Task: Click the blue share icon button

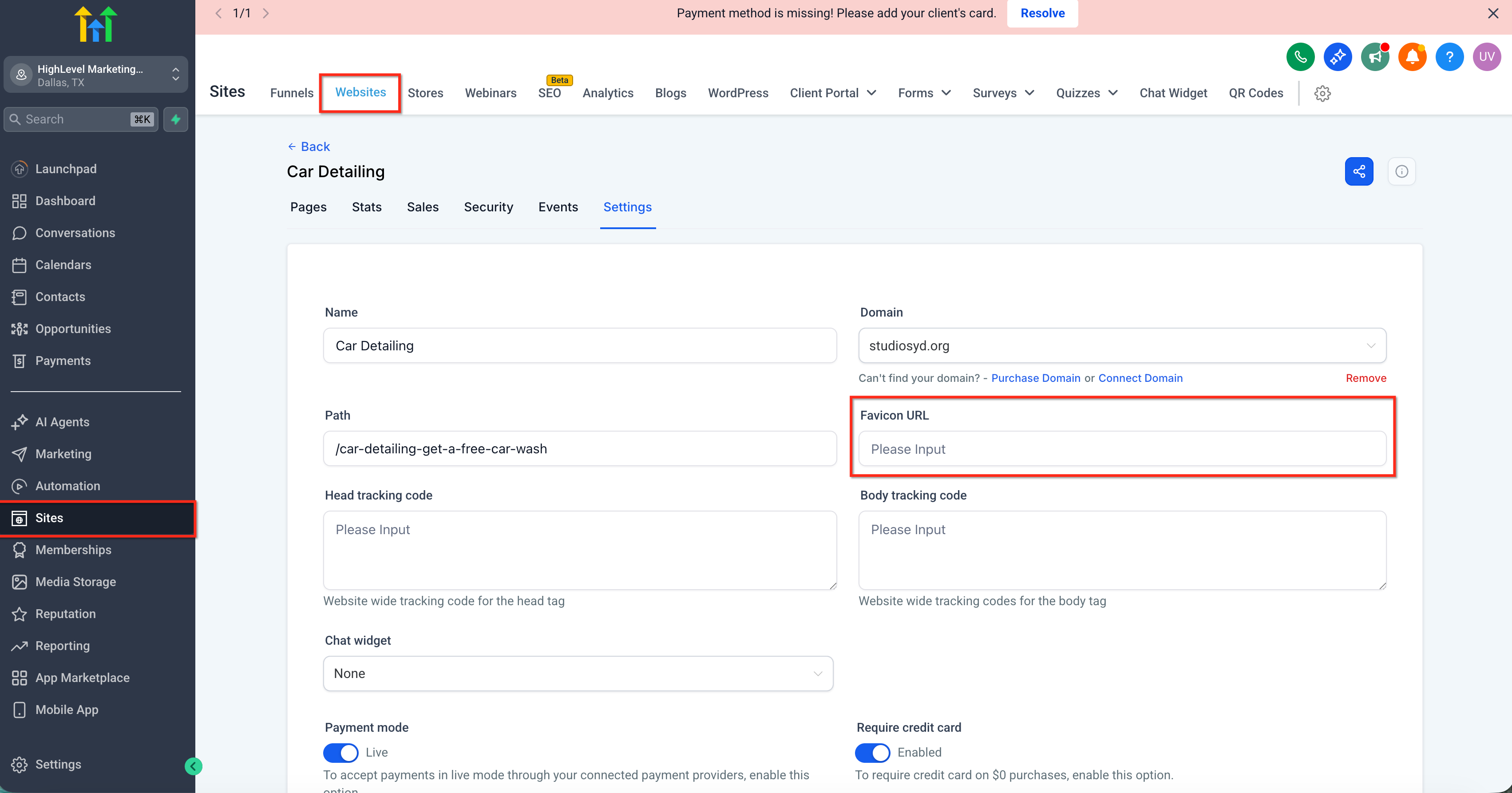Action: tap(1358, 171)
